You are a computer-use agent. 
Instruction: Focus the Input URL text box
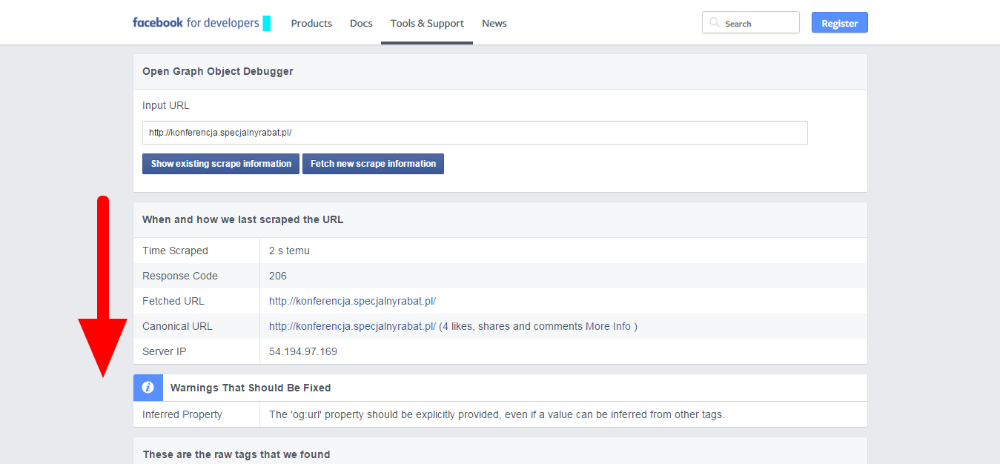click(x=474, y=133)
